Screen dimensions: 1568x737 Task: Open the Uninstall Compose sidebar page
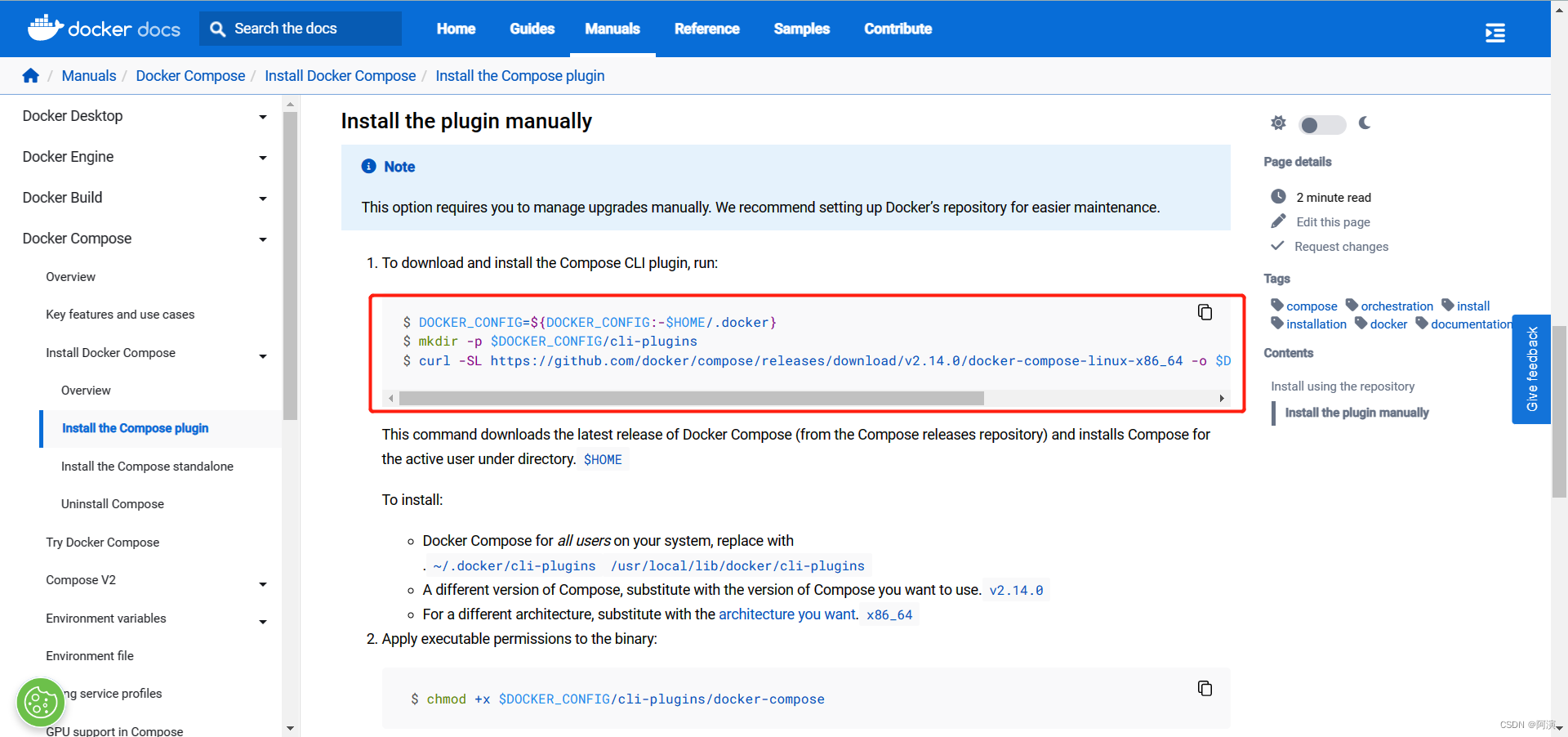pyautogui.click(x=113, y=504)
